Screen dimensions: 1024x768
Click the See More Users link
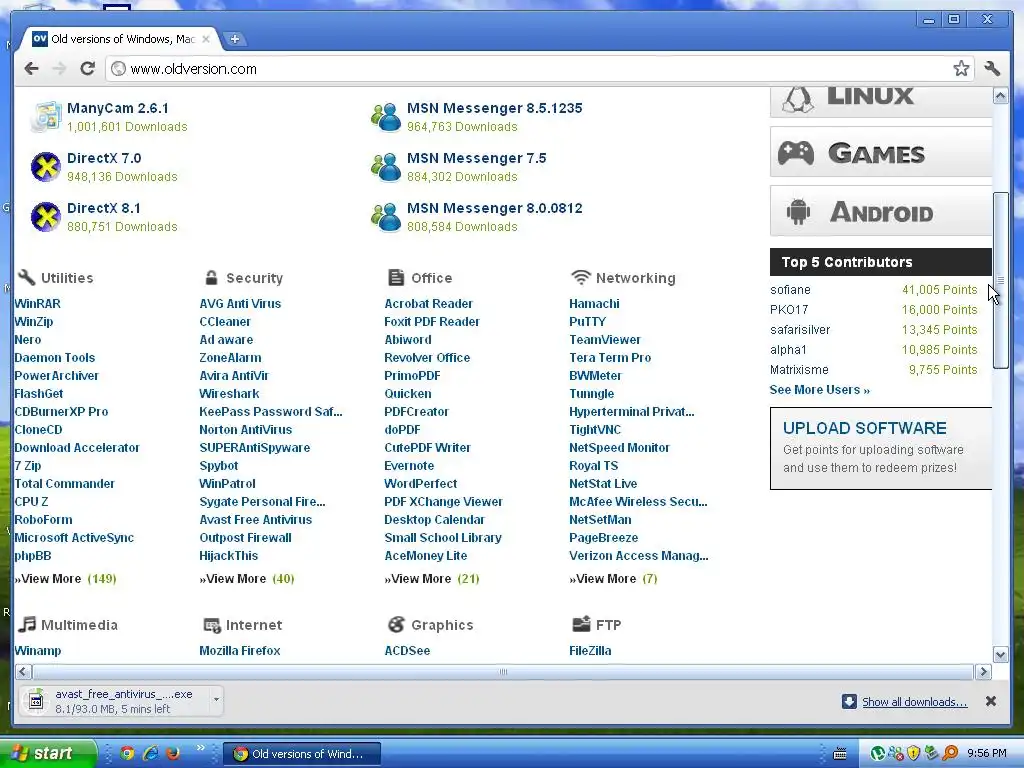[820, 390]
